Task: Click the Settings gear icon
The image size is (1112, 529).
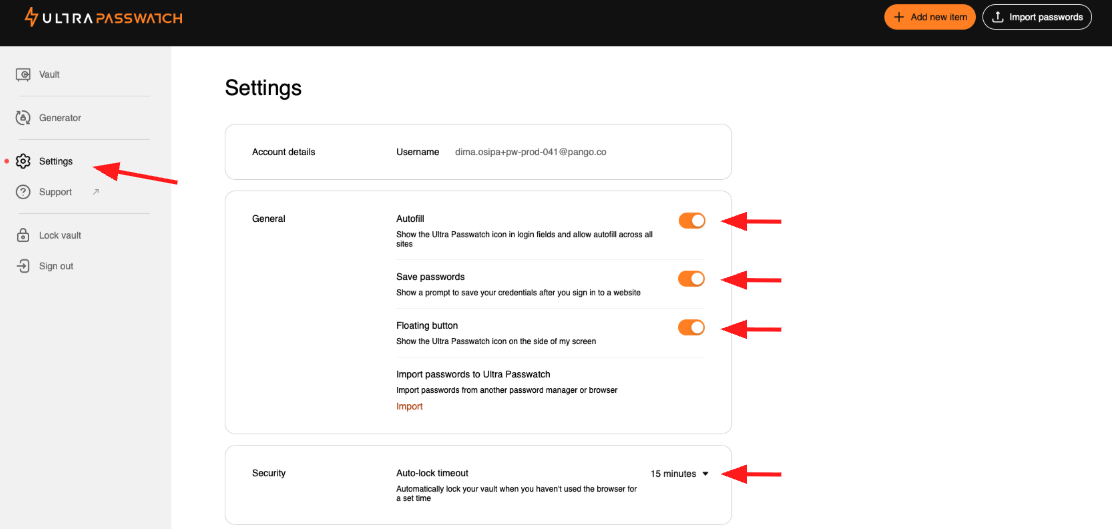Action: 23,161
